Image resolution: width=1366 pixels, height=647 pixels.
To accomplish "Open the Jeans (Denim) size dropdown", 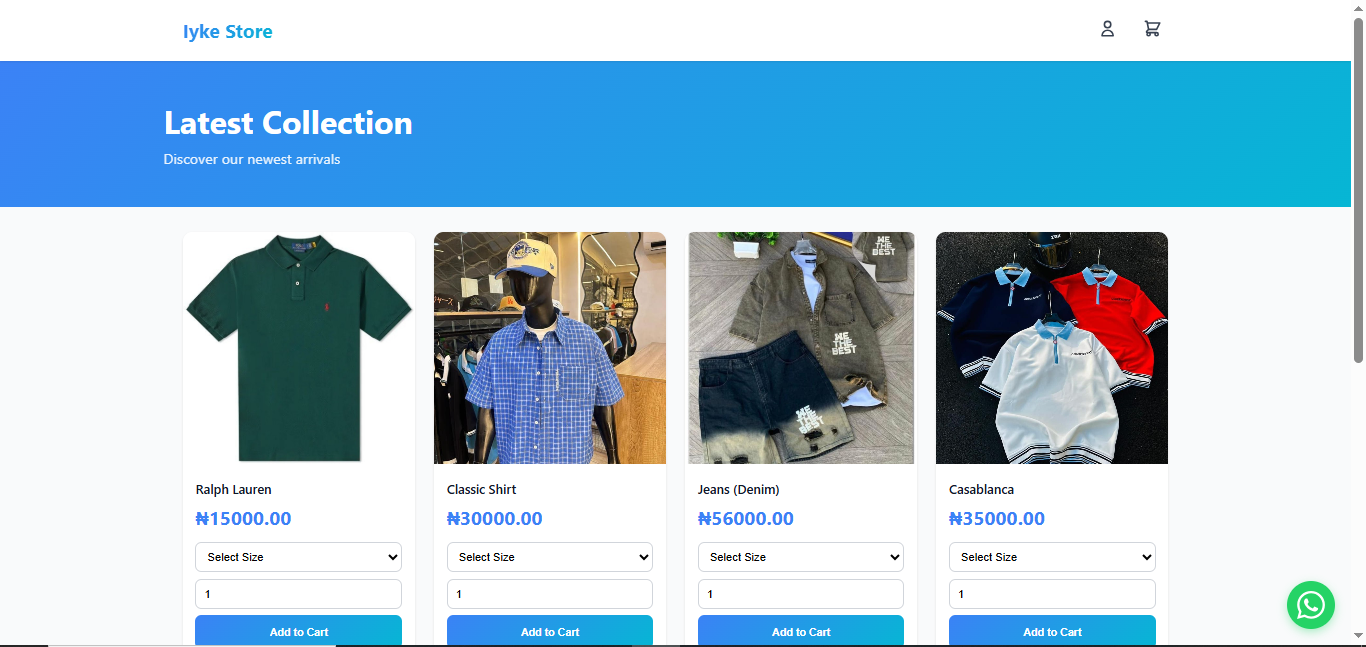I will tap(800, 557).
